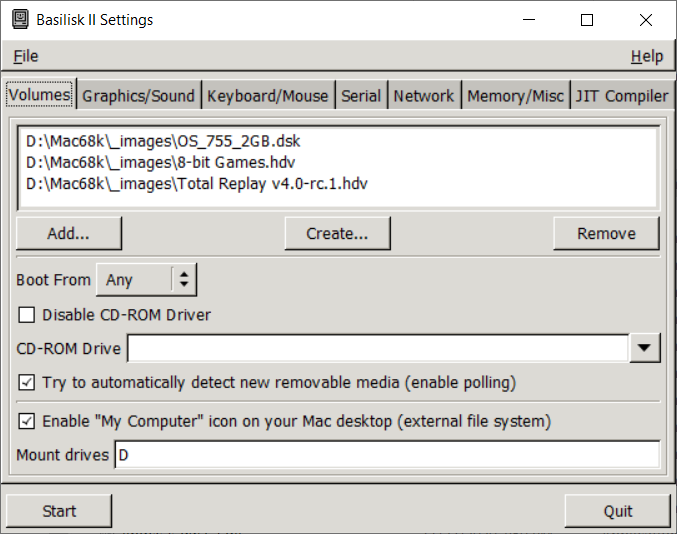Open the Help menu
Screen dimensions: 677x534
click(x=647, y=56)
